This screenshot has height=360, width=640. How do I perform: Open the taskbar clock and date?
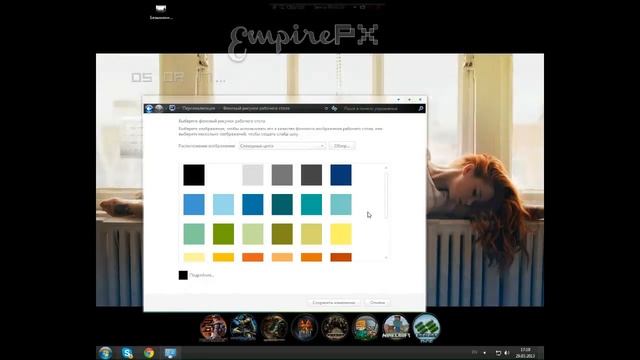(x=525, y=353)
